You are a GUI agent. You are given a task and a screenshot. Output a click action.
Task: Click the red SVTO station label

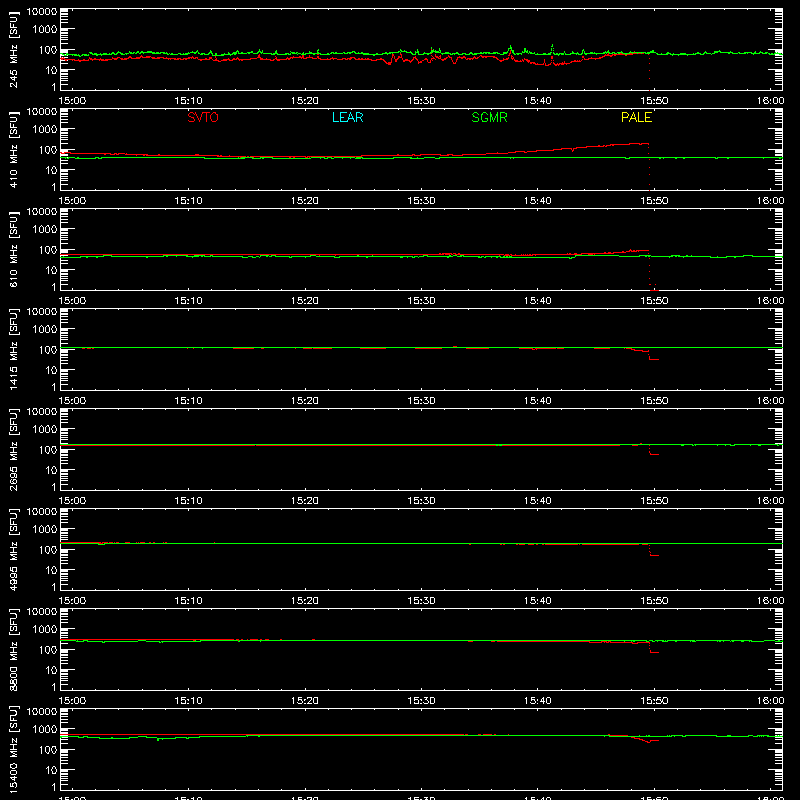pos(203,117)
